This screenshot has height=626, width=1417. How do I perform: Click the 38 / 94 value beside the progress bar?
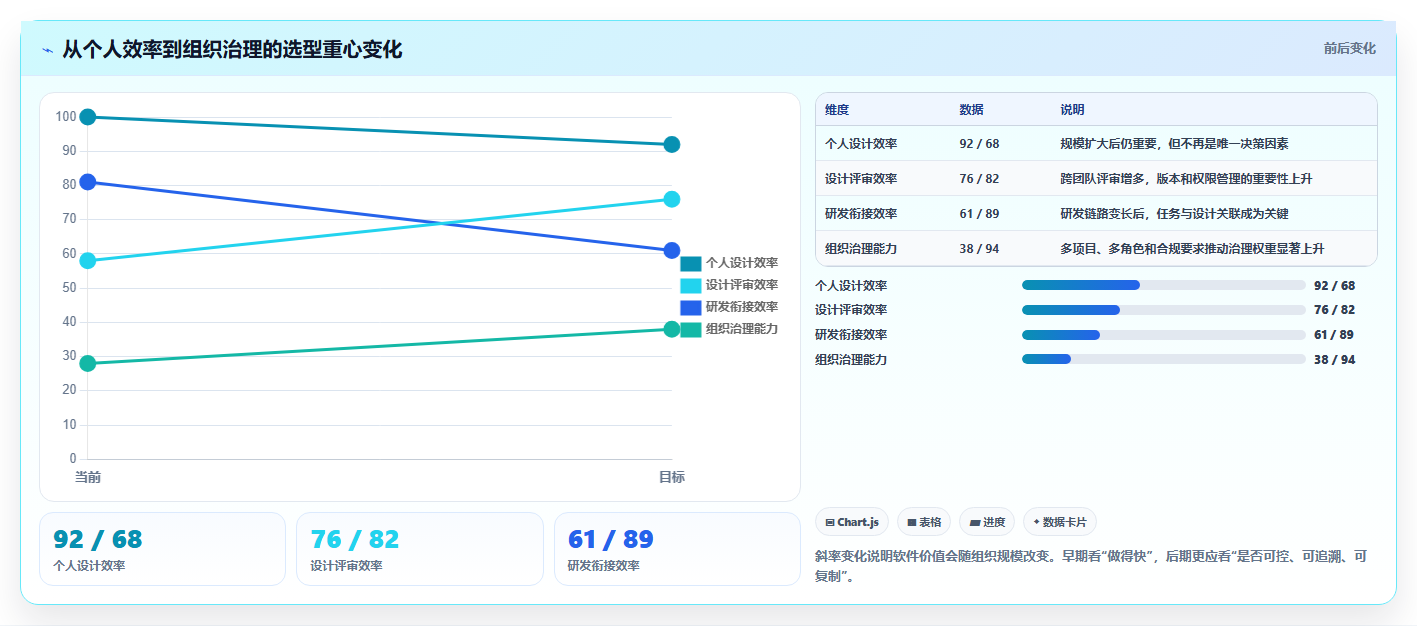1334,360
